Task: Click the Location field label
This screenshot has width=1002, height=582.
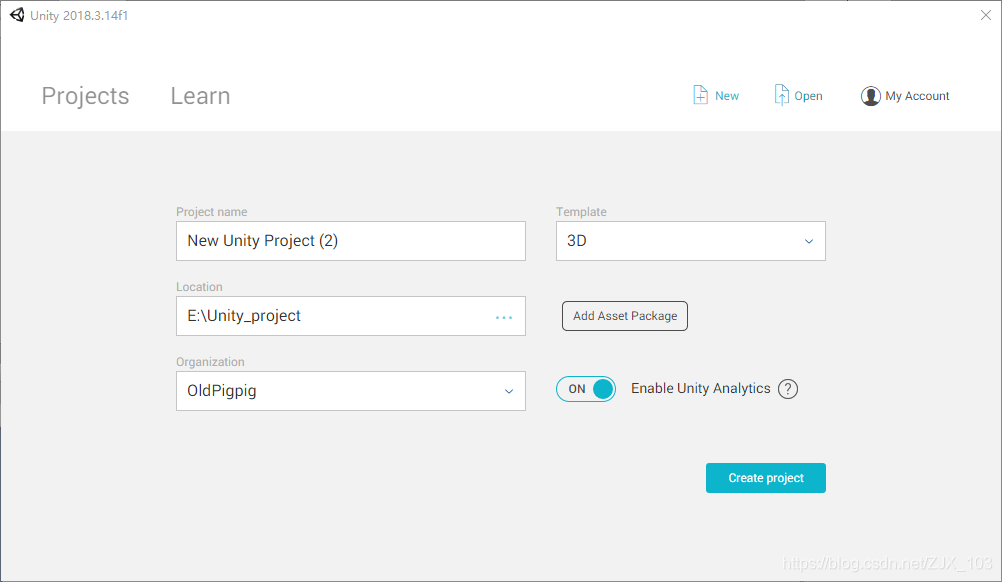Action: (x=199, y=287)
